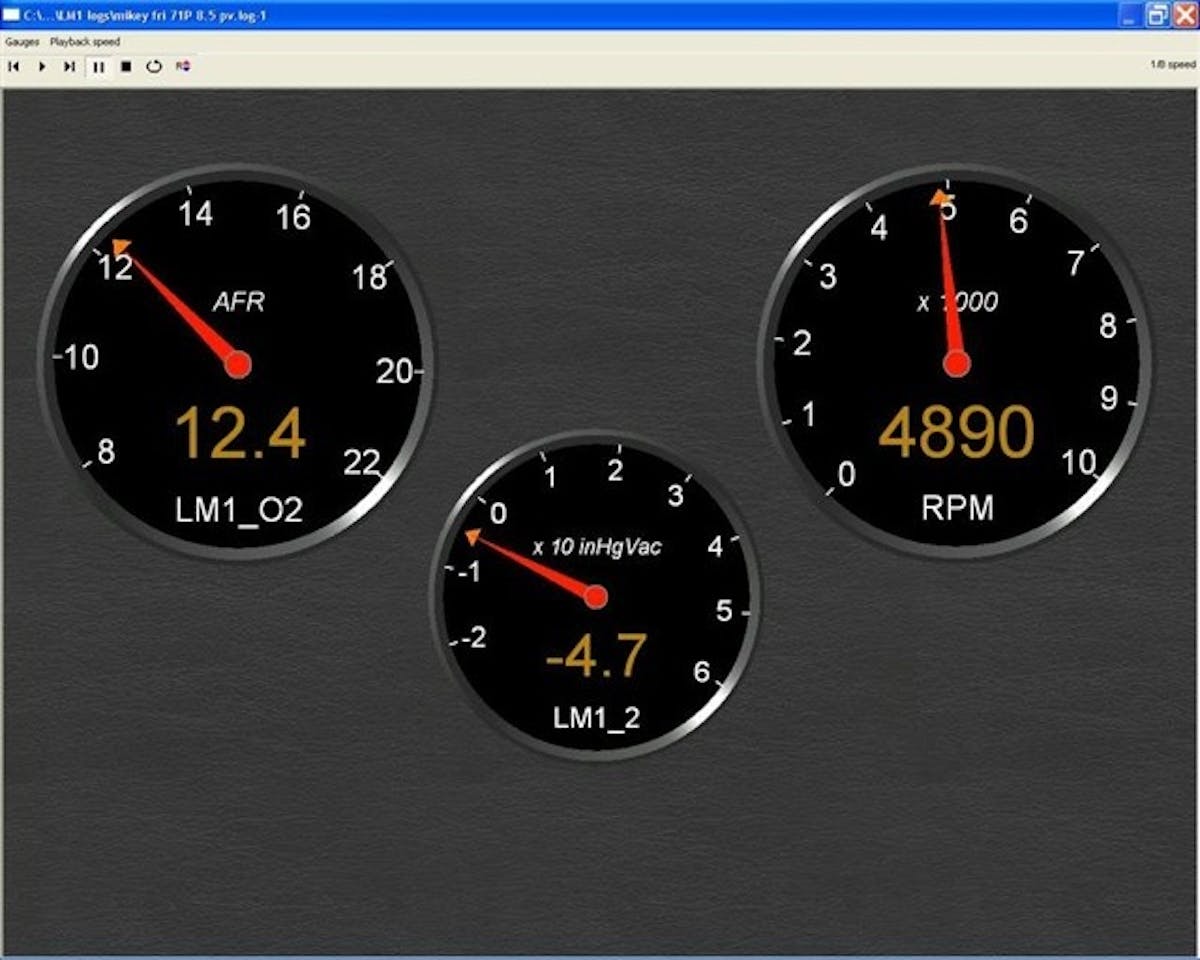Click the R icon with arrows in toolbar
Viewport: 1200px width, 960px height.
click(183, 67)
